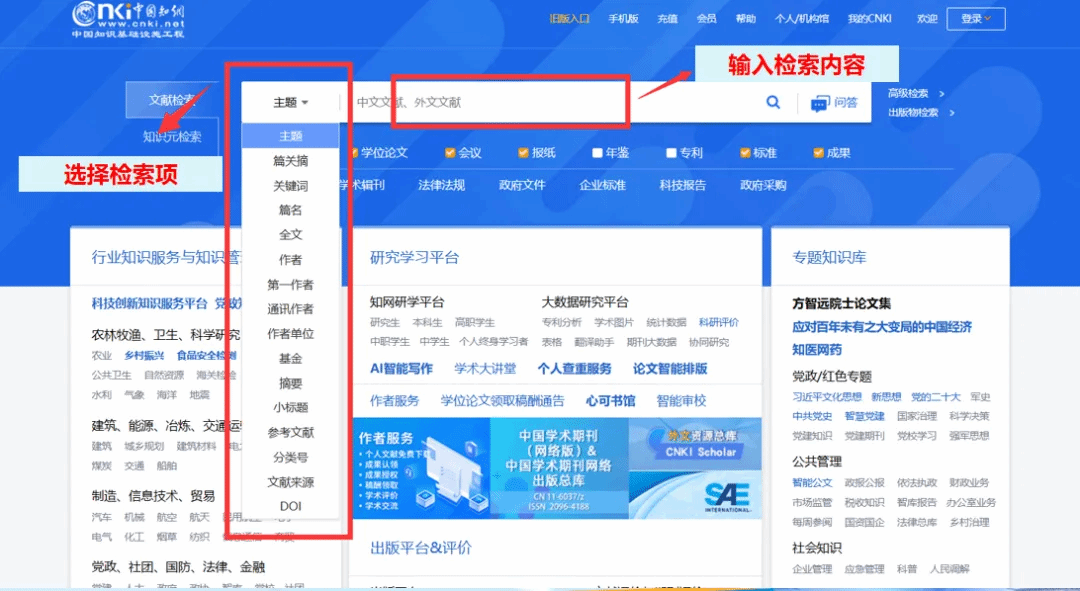1080x591 pixels.
Task: Select 第一作者 option
Action: pyautogui.click(x=291, y=284)
